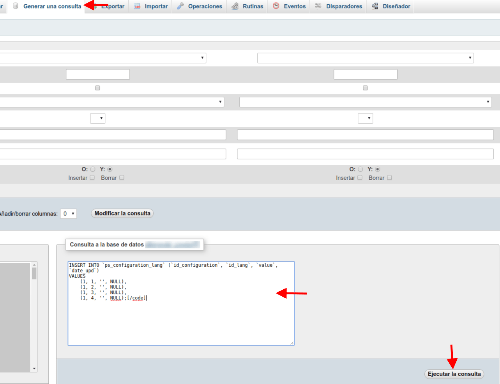This screenshot has height=384, width=500.
Task: Open the Añadir/borrar columnas dropdown
Action: pyautogui.click(x=68, y=213)
